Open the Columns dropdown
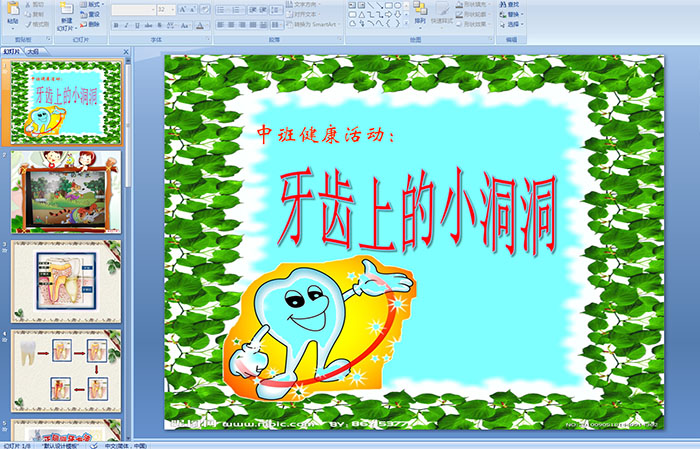This screenshot has height=449, width=700. pos(276,25)
